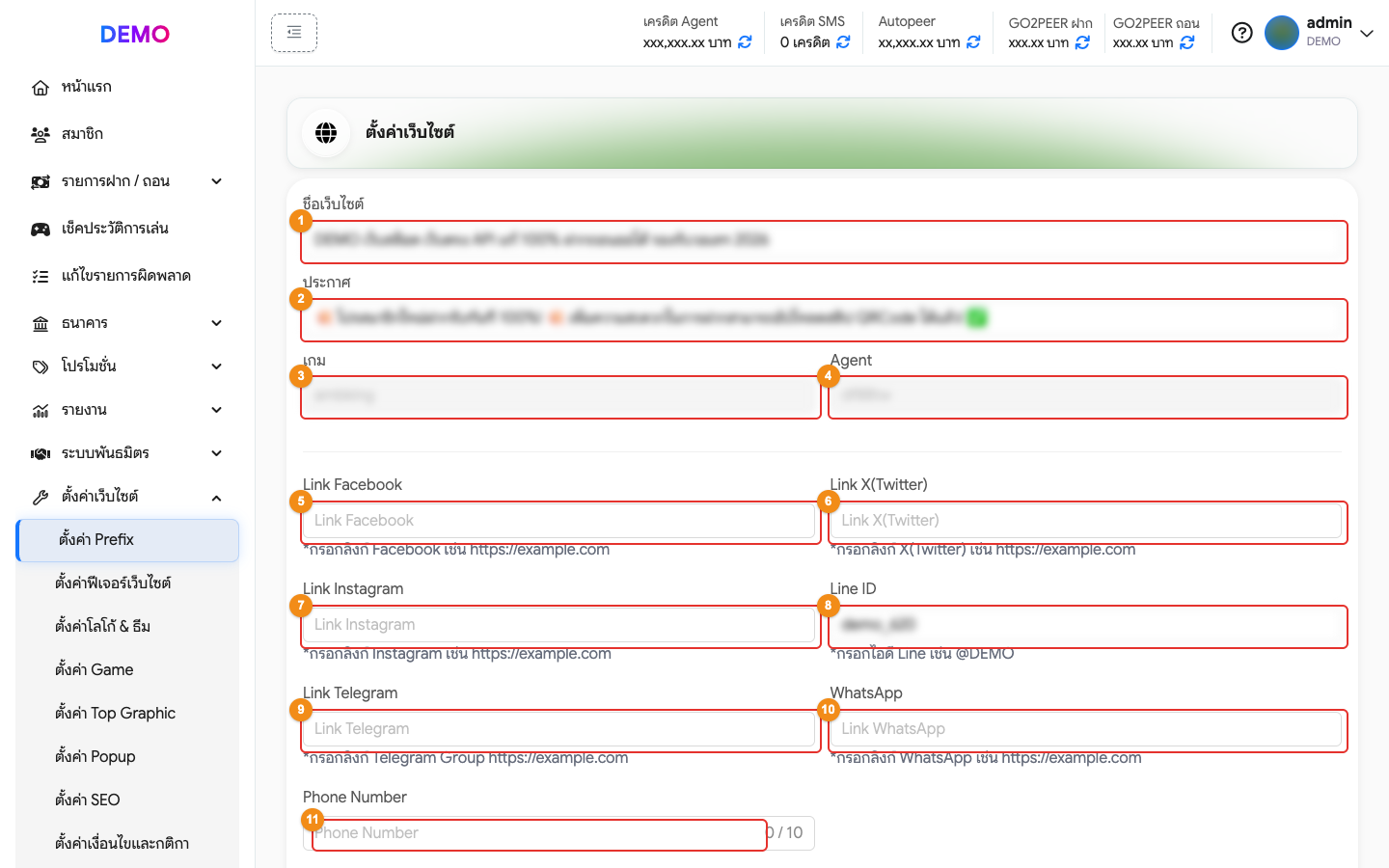This screenshot has height=868, width=1389.
Task: Click the bank icon for ธนาคาร
Action: [x=41, y=324]
